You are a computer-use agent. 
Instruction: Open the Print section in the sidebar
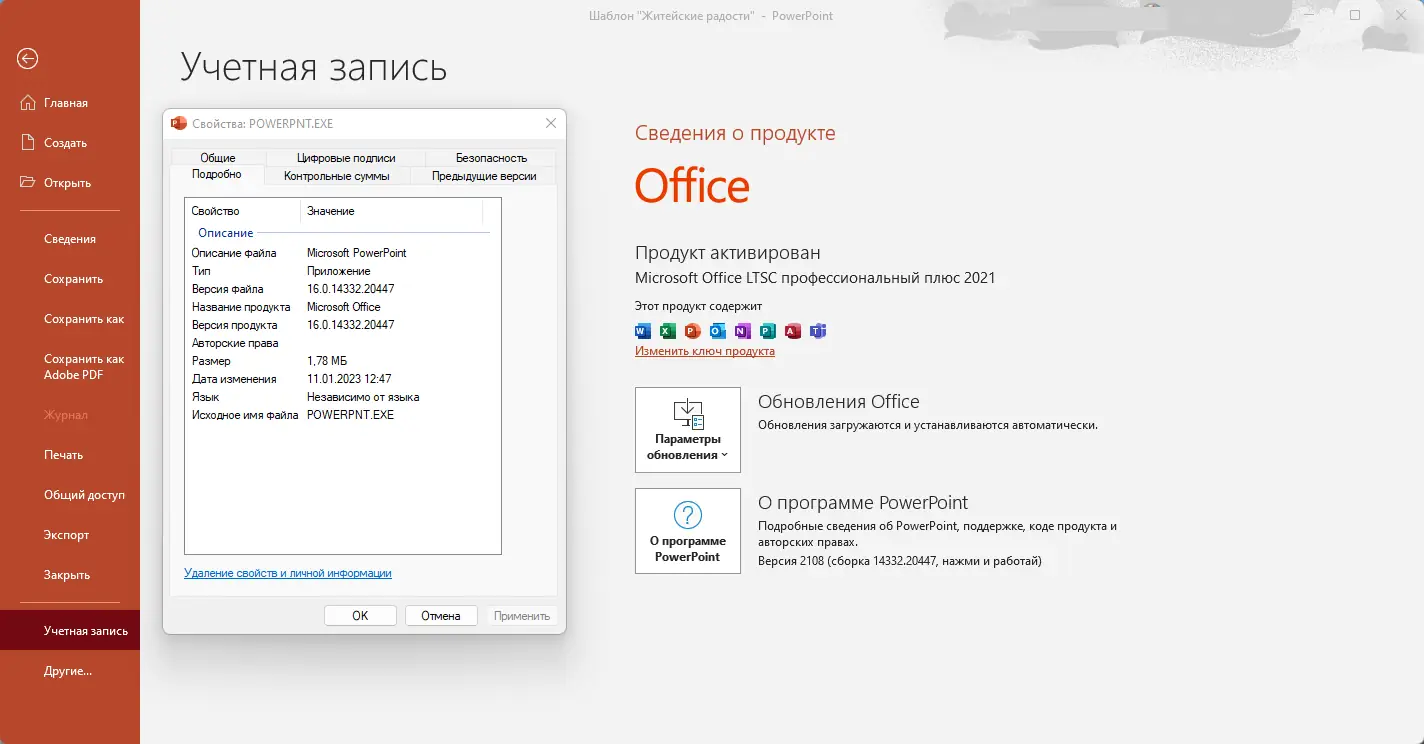click(64, 454)
